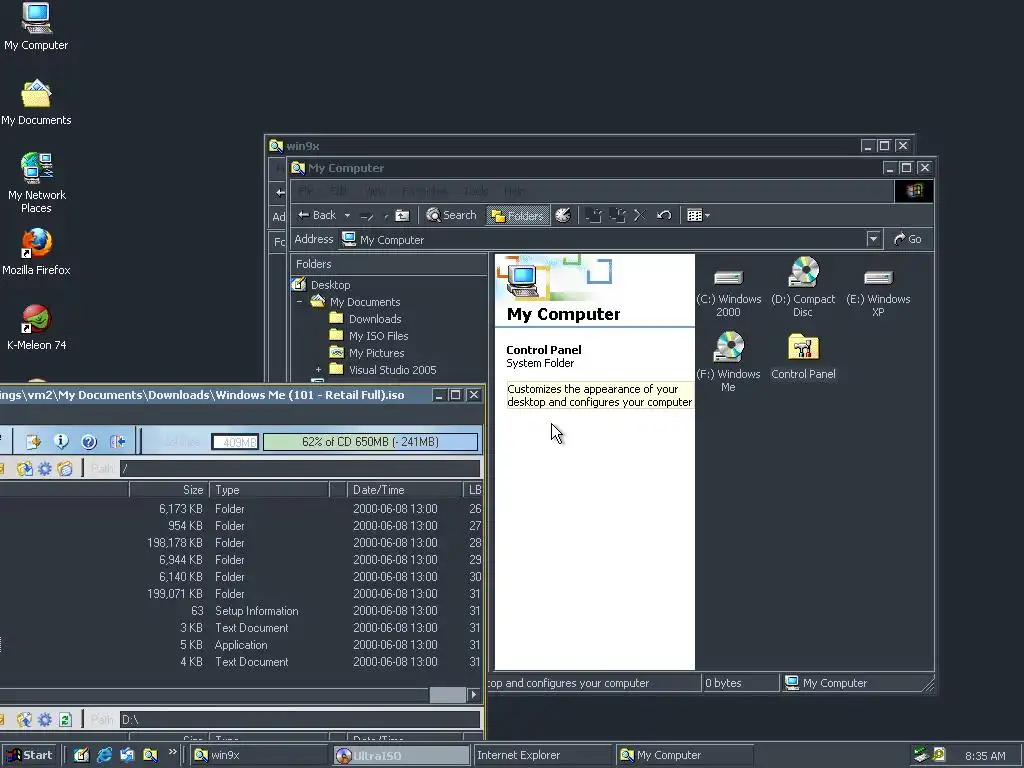Select the 198,178 KB Folder row
Viewport: 1024px width, 768px height.
pyautogui.click(x=240, y=543)
